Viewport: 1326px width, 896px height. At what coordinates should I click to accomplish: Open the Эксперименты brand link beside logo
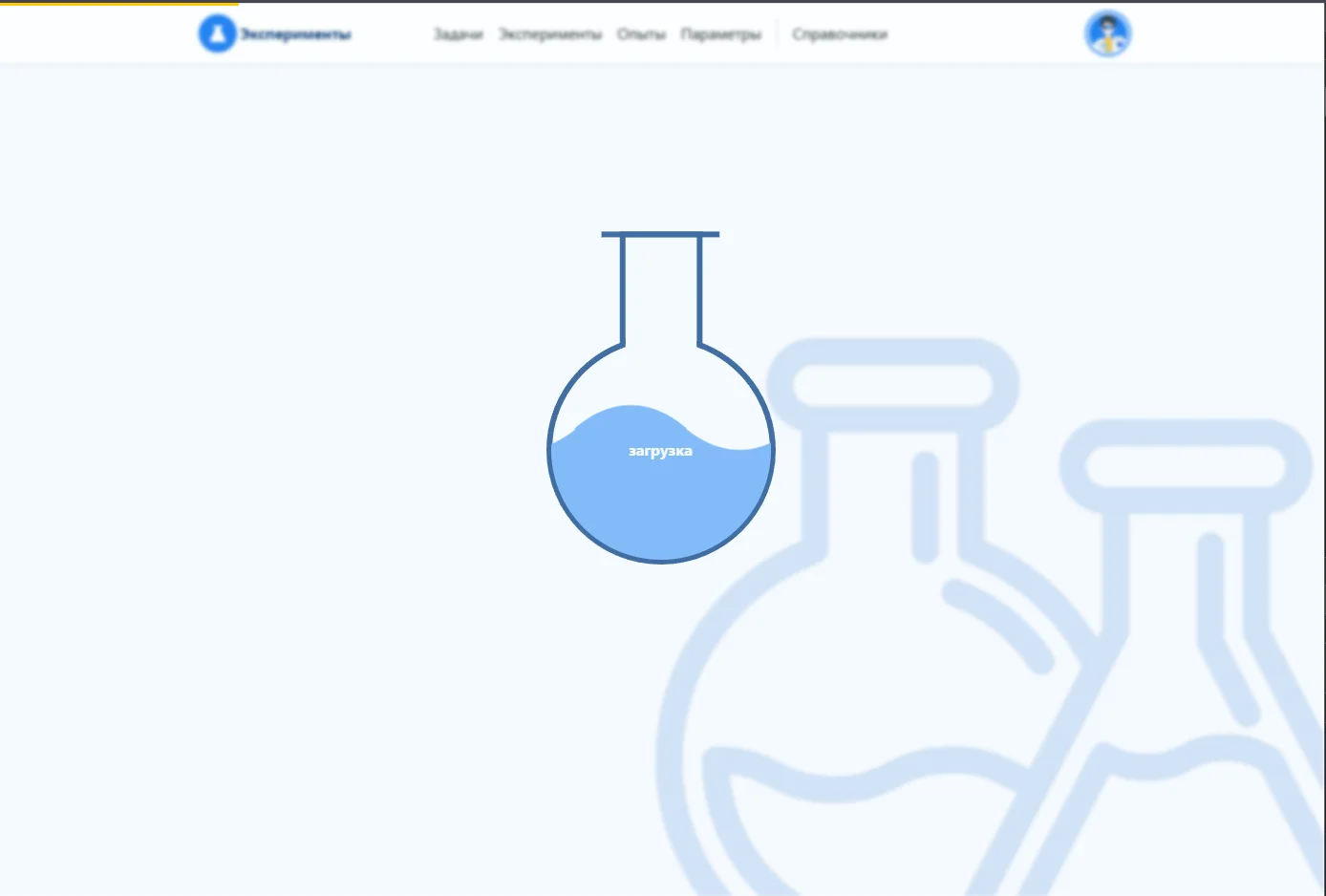coord(295,34)
